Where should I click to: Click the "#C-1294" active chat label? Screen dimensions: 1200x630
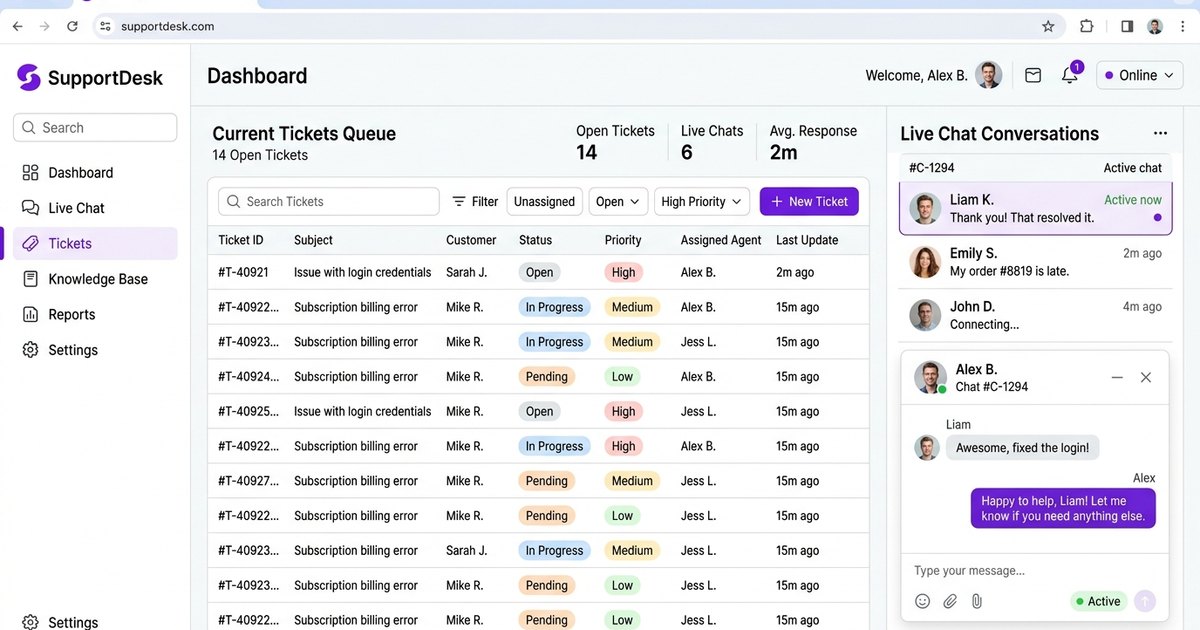click(932, 168)
